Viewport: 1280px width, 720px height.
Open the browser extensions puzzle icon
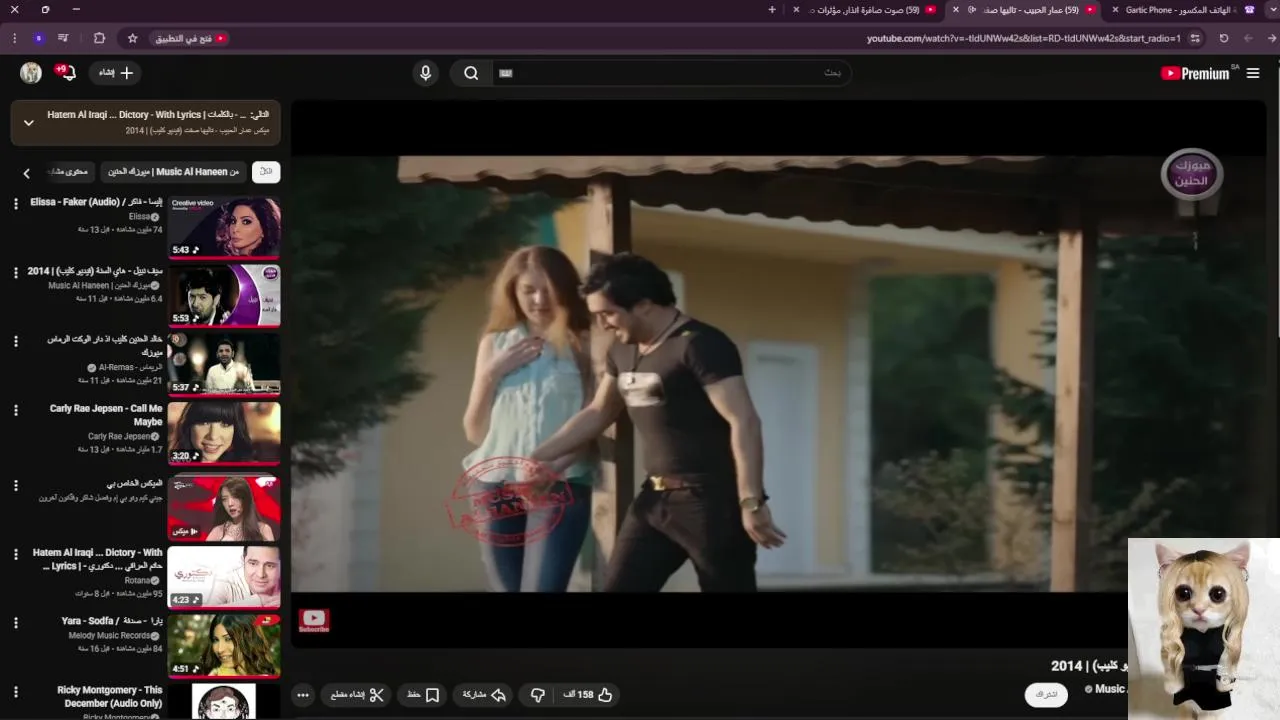pos(99,38)
